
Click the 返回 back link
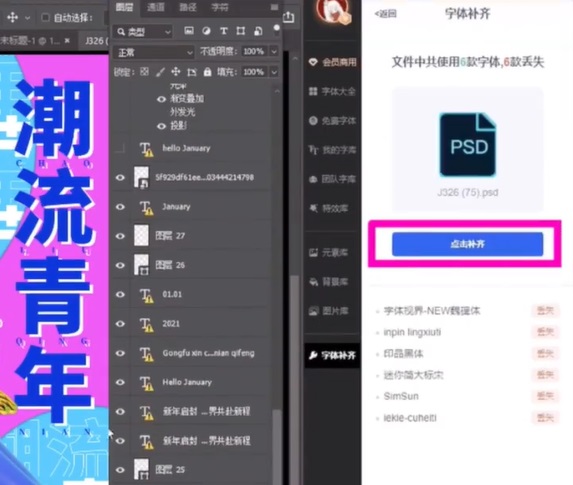click(385, 14)
